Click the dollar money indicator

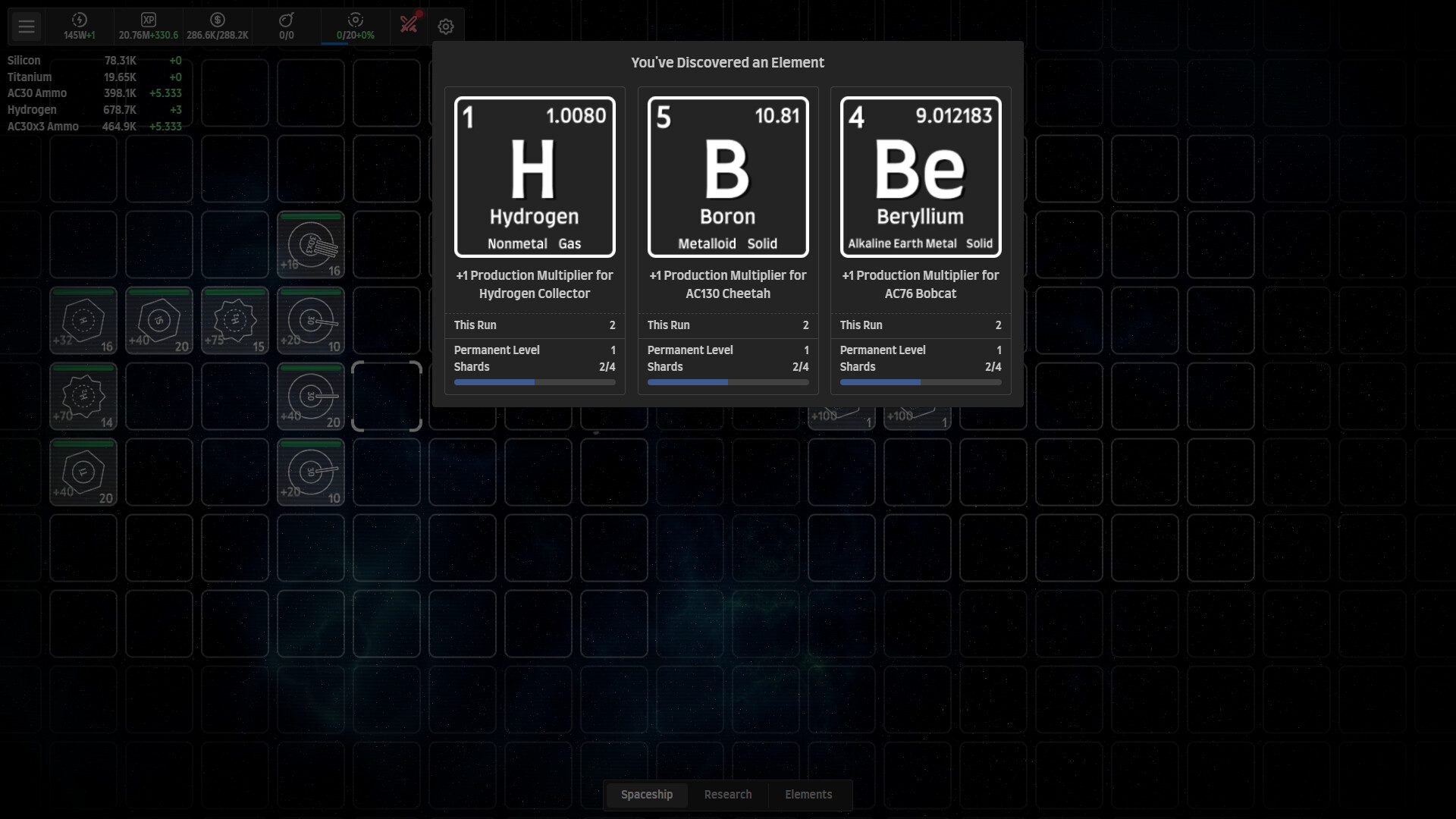[218, 20]
